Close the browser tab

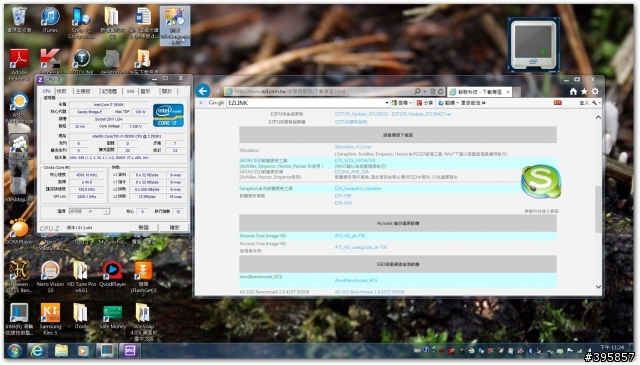tap(508, 92)
